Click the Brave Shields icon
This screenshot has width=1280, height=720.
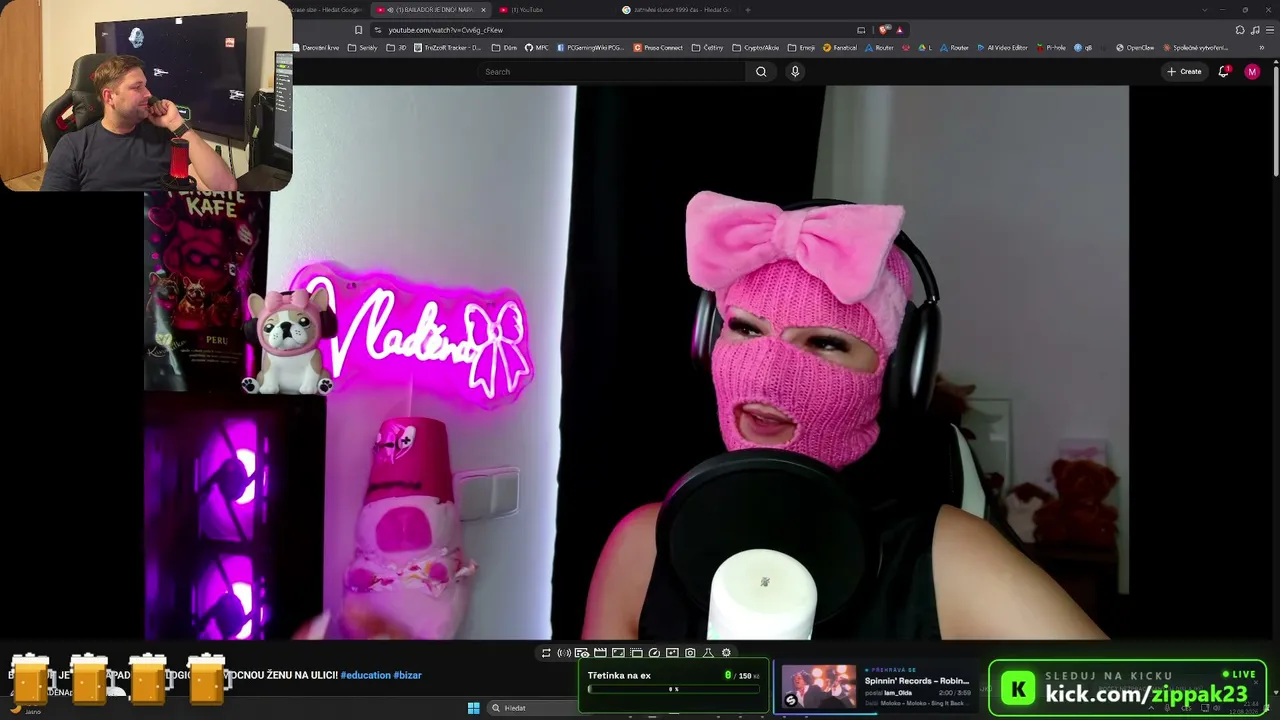(x=884, y=30)
